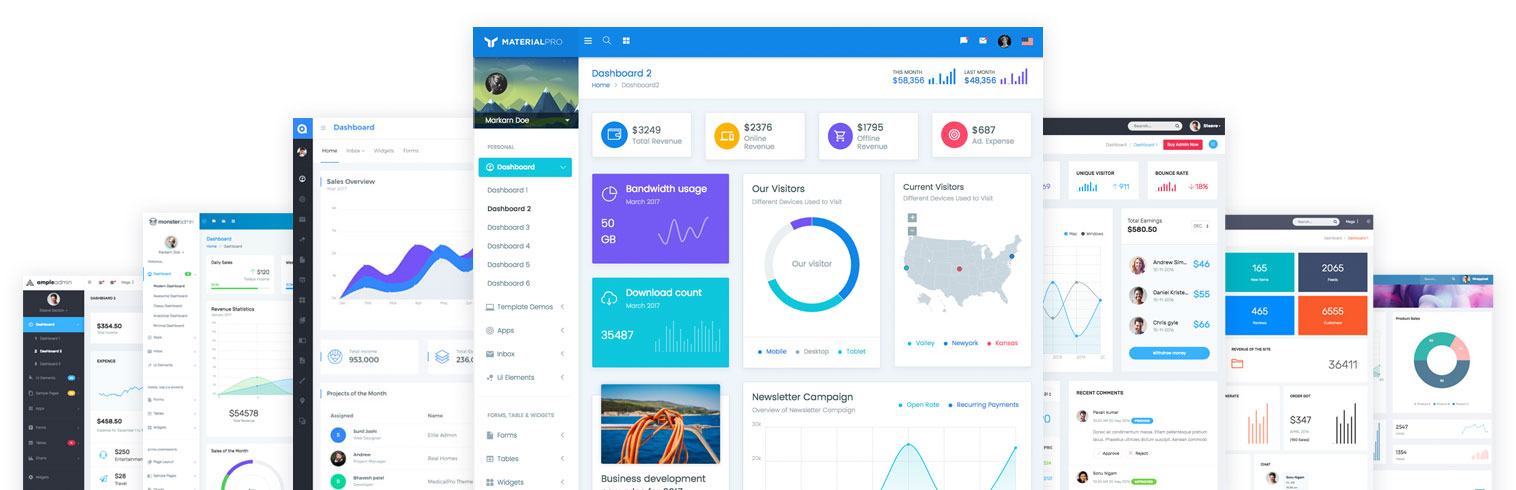1516x490 pixels.
Task: Open search via MaterialPro magnifier icon
Action: tap(607, 41)
